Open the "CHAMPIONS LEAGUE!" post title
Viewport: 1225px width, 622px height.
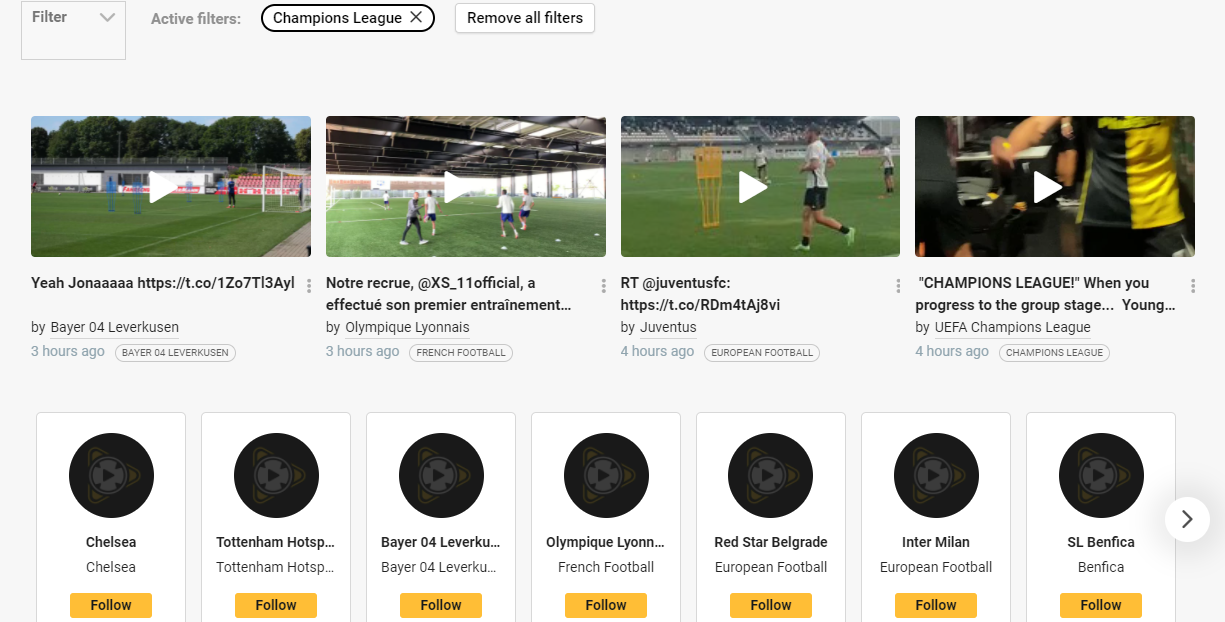1045,294
